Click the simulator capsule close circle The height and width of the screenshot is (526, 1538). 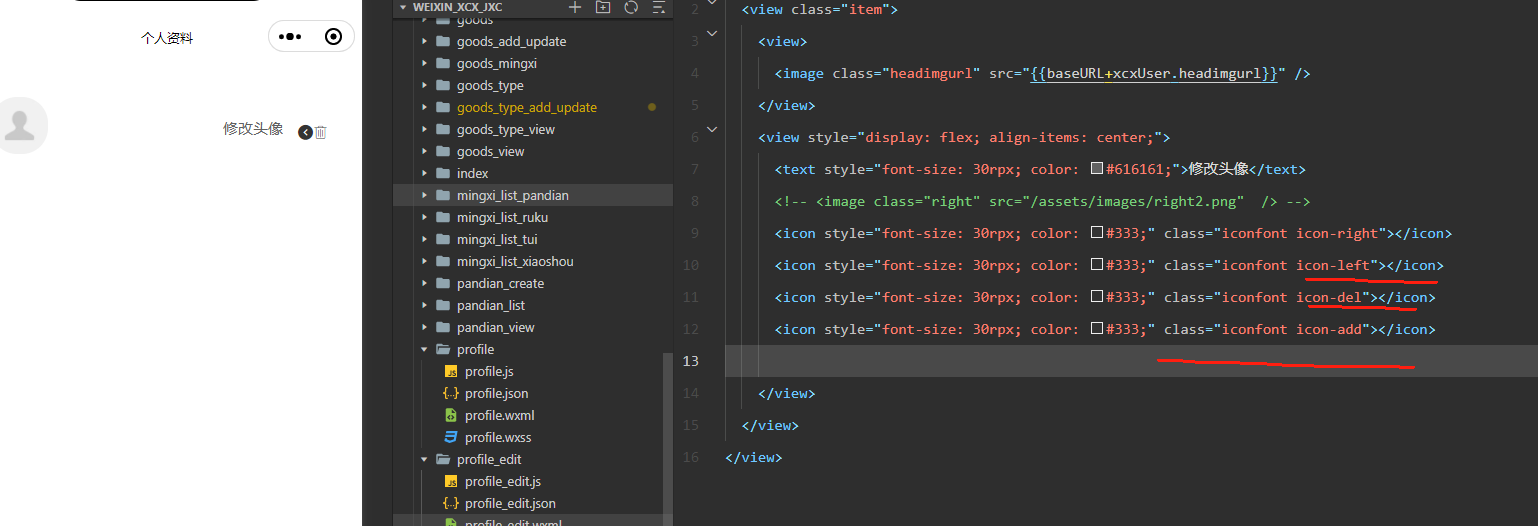(x=334, y=37)
